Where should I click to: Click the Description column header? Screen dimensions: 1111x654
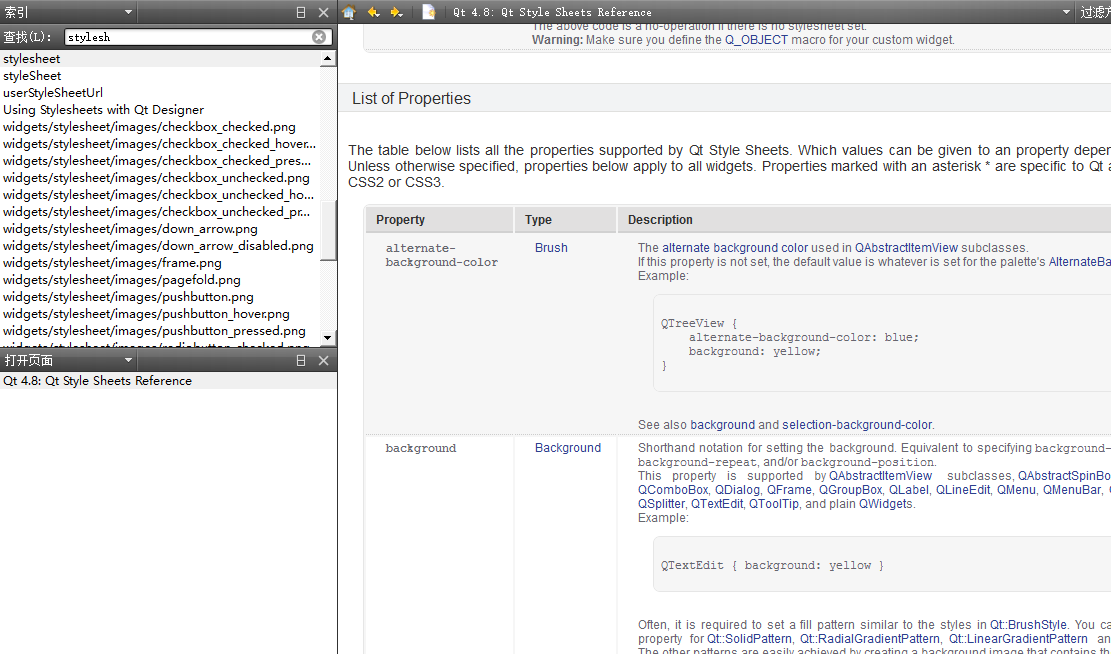coord(864,220)
